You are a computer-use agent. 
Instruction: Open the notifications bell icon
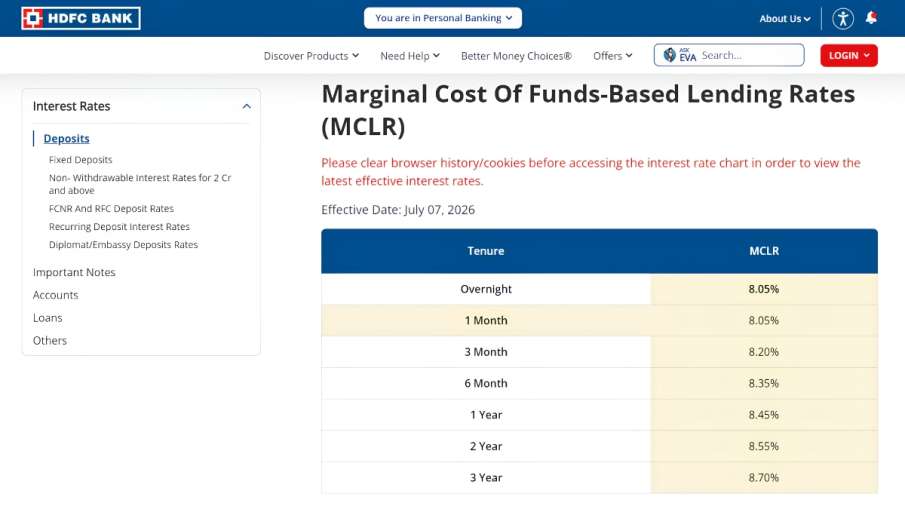pos(872,18)
